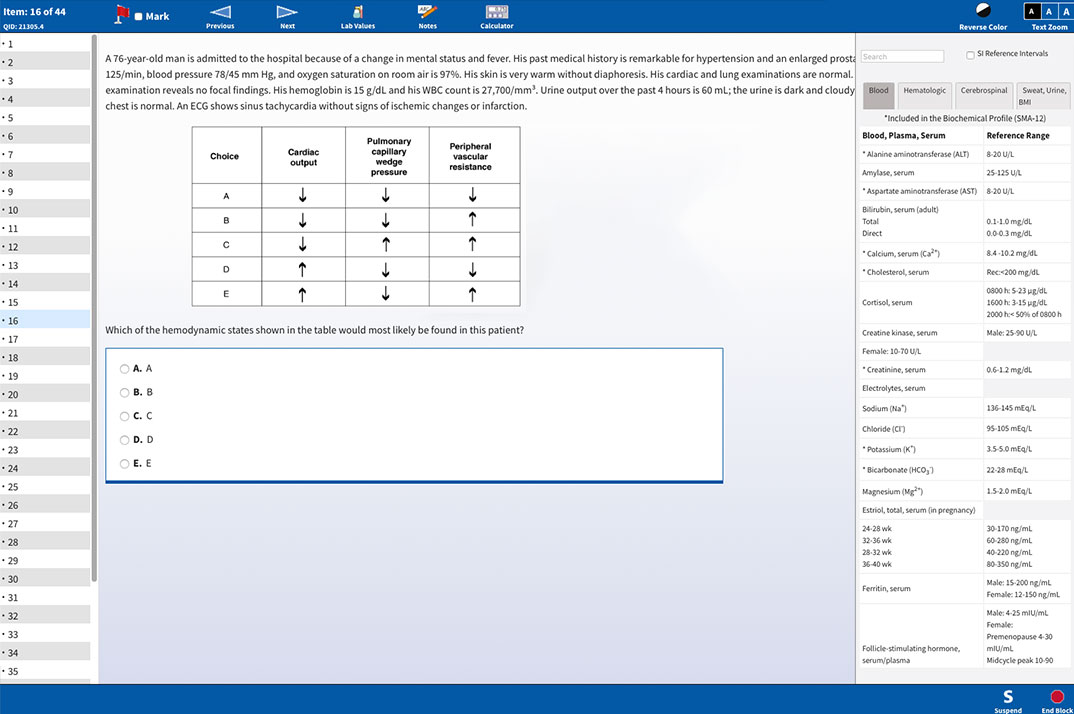Viewport: 1074px width, 714px height.
Task: Select the medium Text Zoom size
Action: [x=1049, y=11]
